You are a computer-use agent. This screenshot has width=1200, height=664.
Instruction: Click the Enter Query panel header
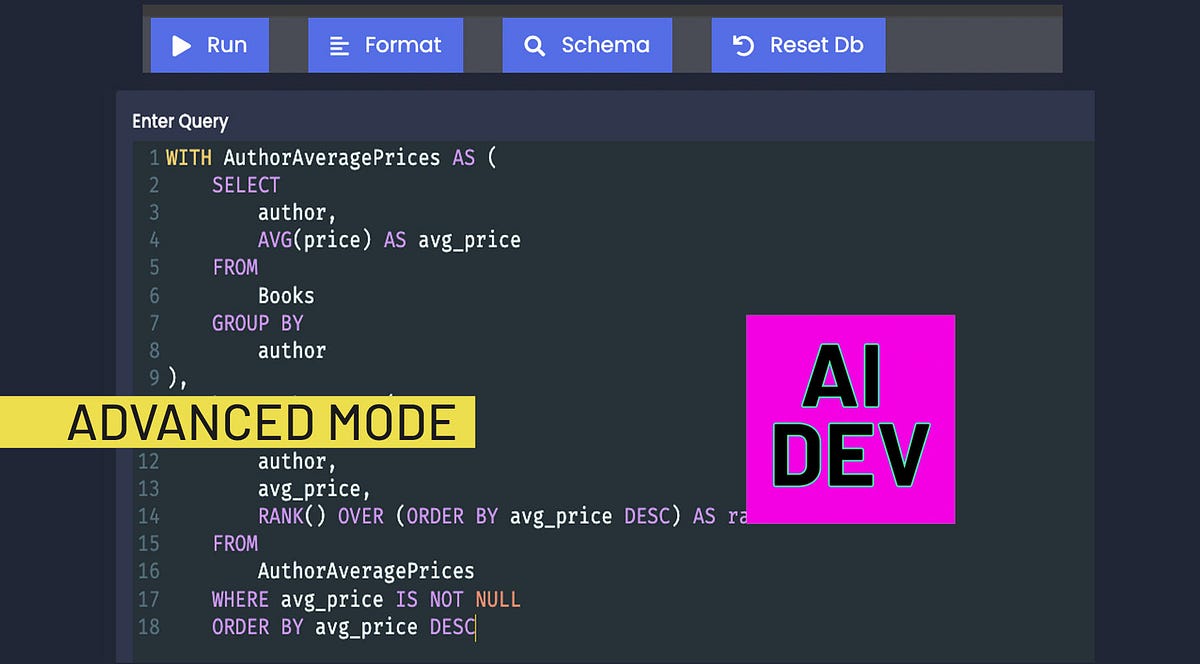click(180, 120)
